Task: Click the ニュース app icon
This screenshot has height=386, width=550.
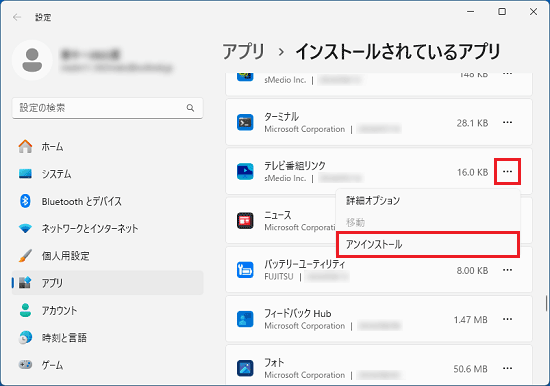Action: [245, 221]
